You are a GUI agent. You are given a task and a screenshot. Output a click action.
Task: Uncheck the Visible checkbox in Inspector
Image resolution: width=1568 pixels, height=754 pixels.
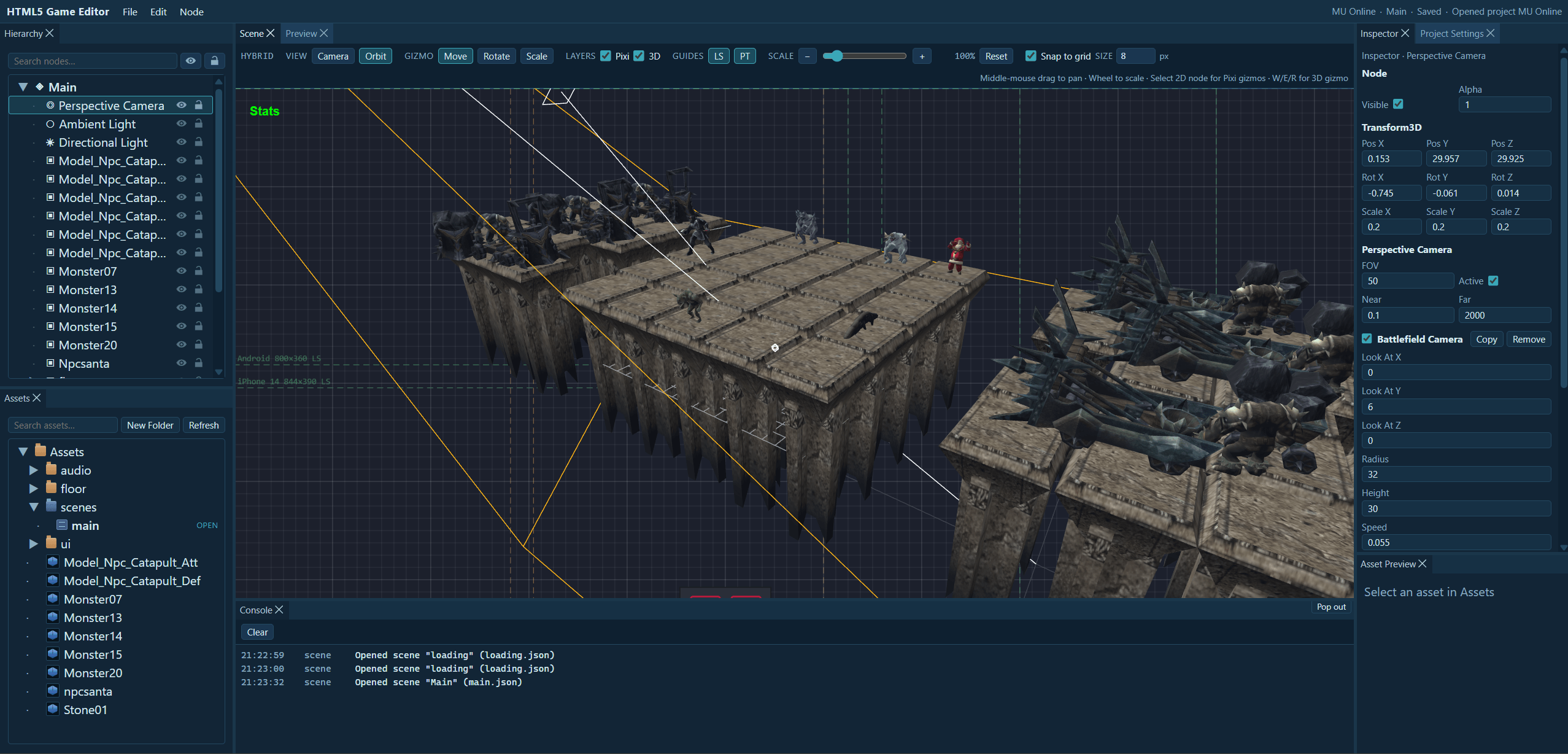[x=1398, y=104]
